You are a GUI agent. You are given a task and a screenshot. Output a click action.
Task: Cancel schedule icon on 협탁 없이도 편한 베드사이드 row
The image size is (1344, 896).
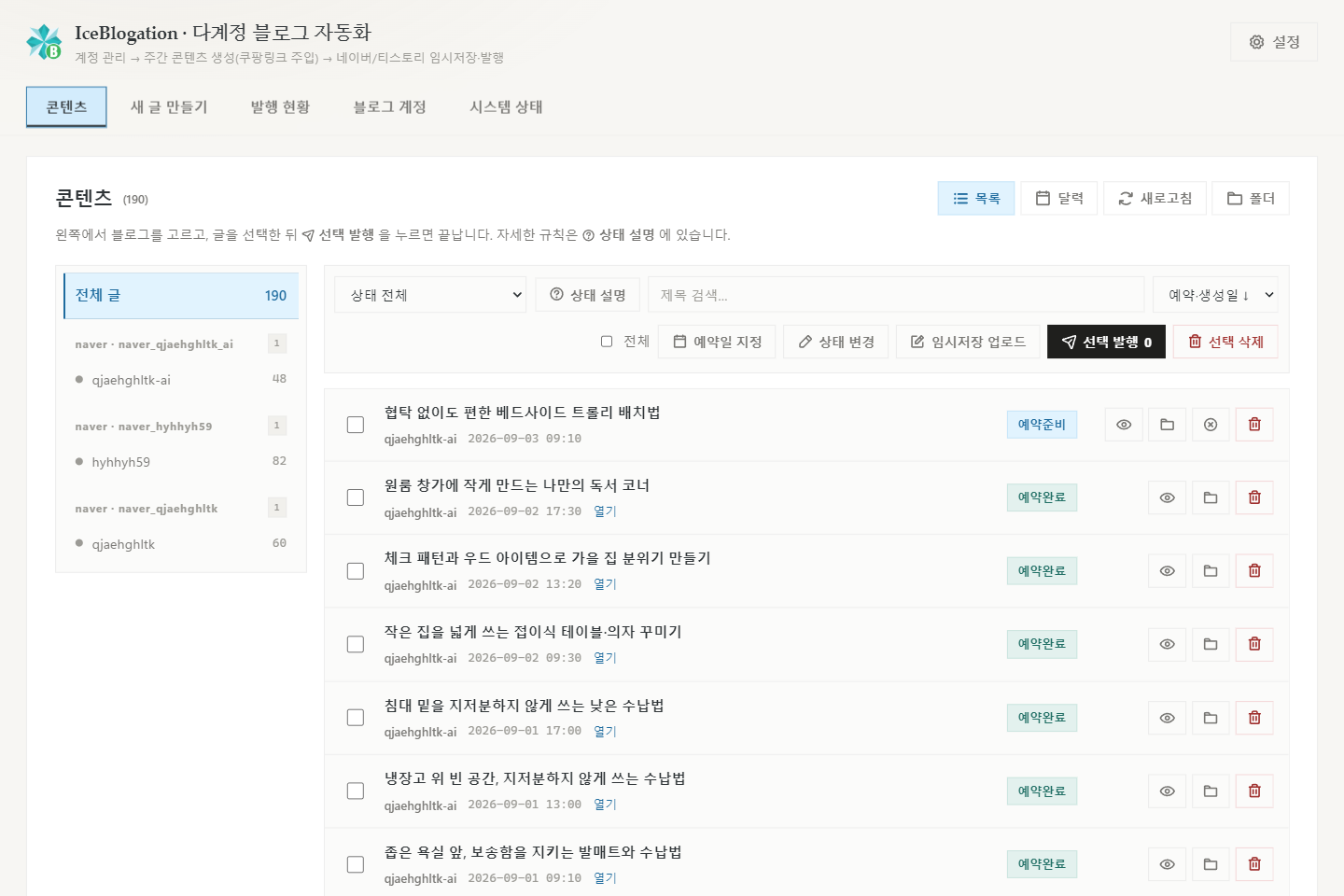coord(1211,425)
